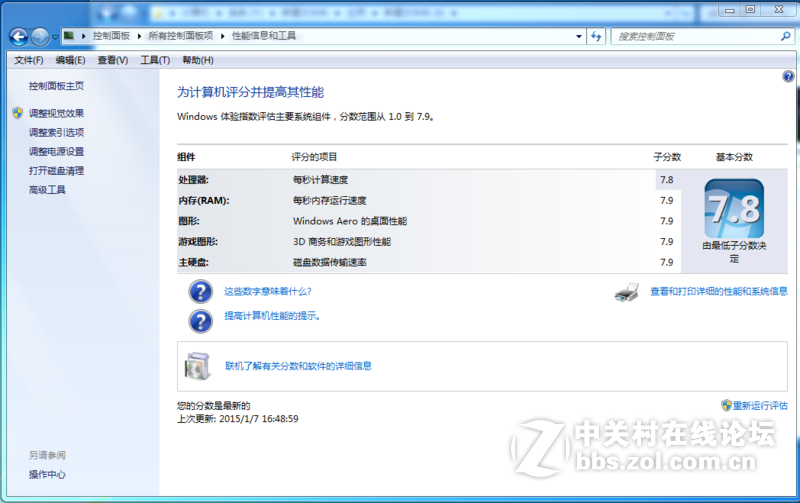Click the refresh button beside address bar
Screen dimensions: 800x503
tap(596, 36)
